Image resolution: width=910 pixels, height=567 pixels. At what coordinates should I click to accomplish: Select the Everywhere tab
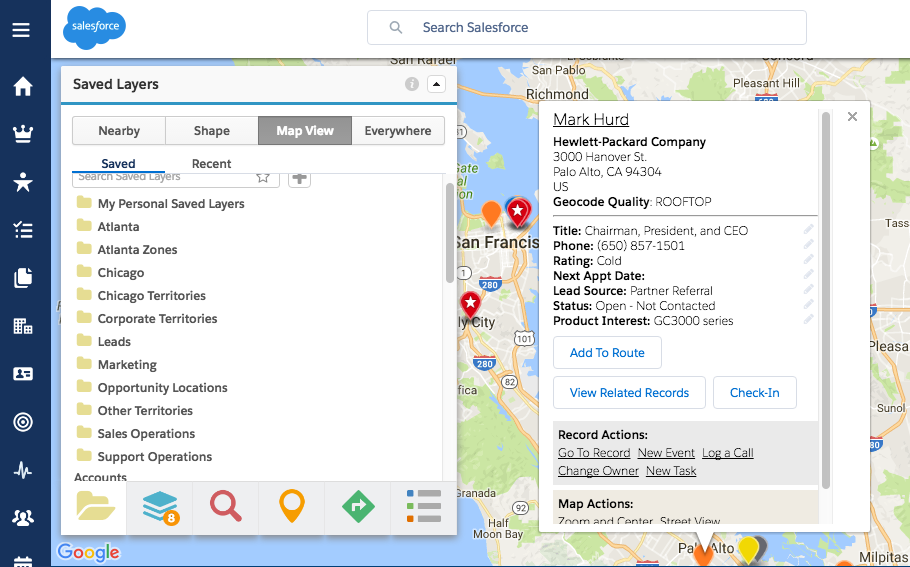[x=398, y=131]
